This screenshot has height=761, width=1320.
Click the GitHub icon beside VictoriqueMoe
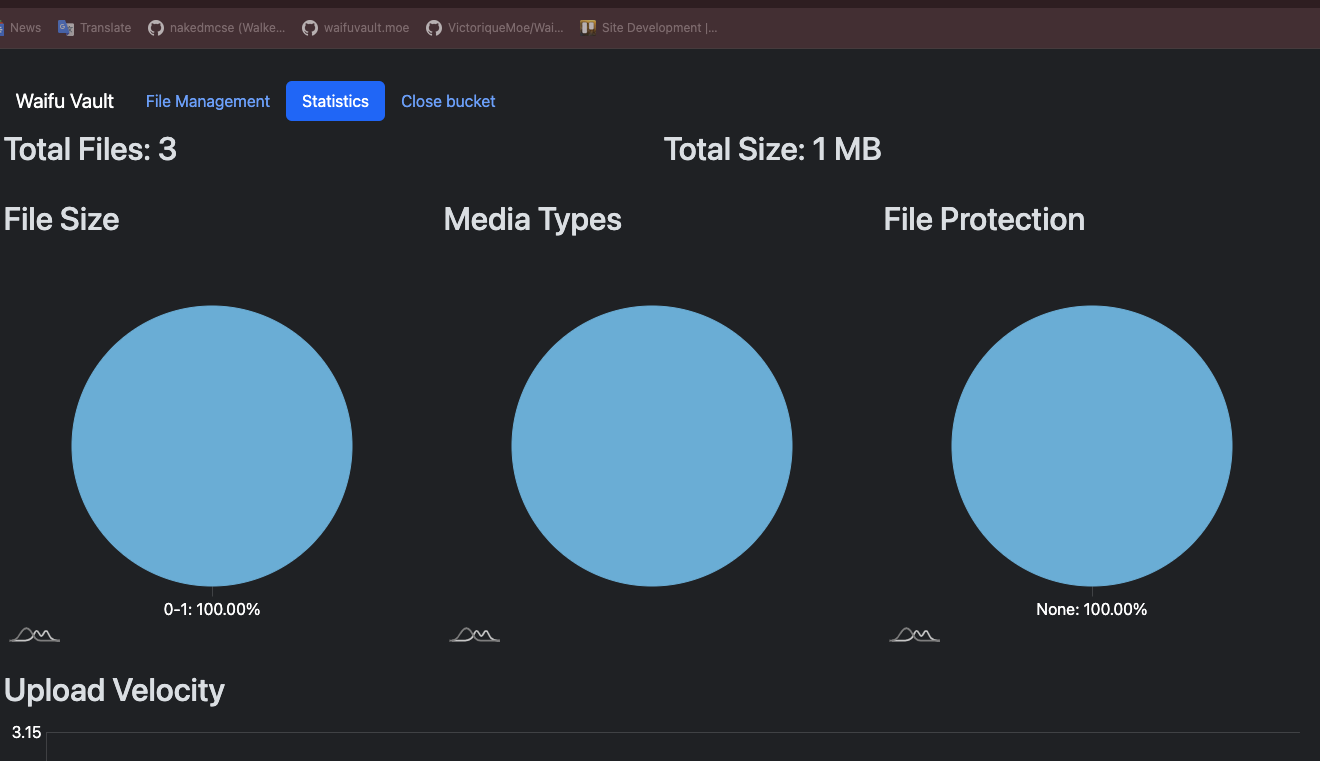point(434,28)
